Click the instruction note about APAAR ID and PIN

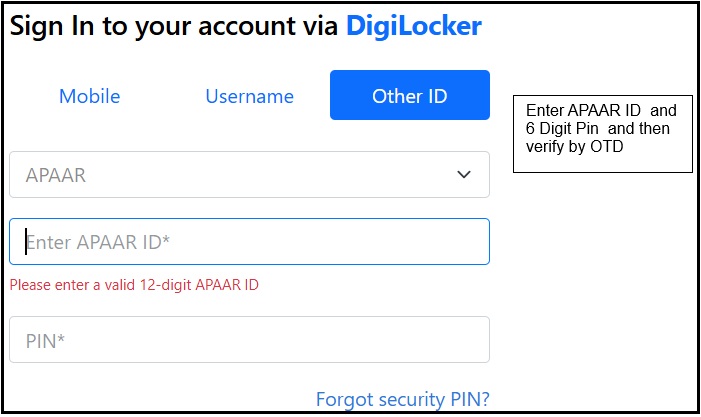coord(601,133)
